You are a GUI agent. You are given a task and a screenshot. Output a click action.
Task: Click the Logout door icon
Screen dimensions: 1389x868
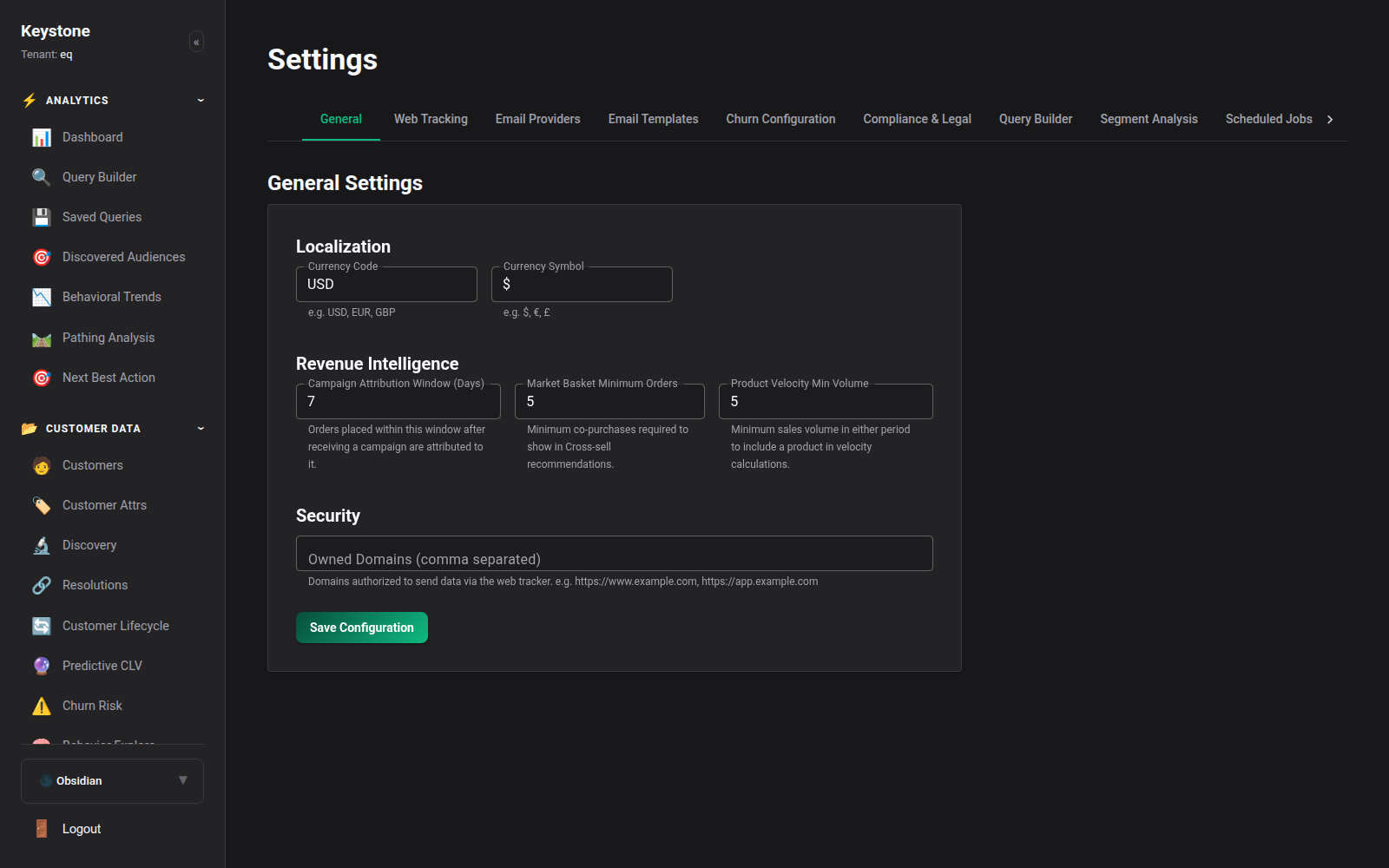[x=42, y=829]
